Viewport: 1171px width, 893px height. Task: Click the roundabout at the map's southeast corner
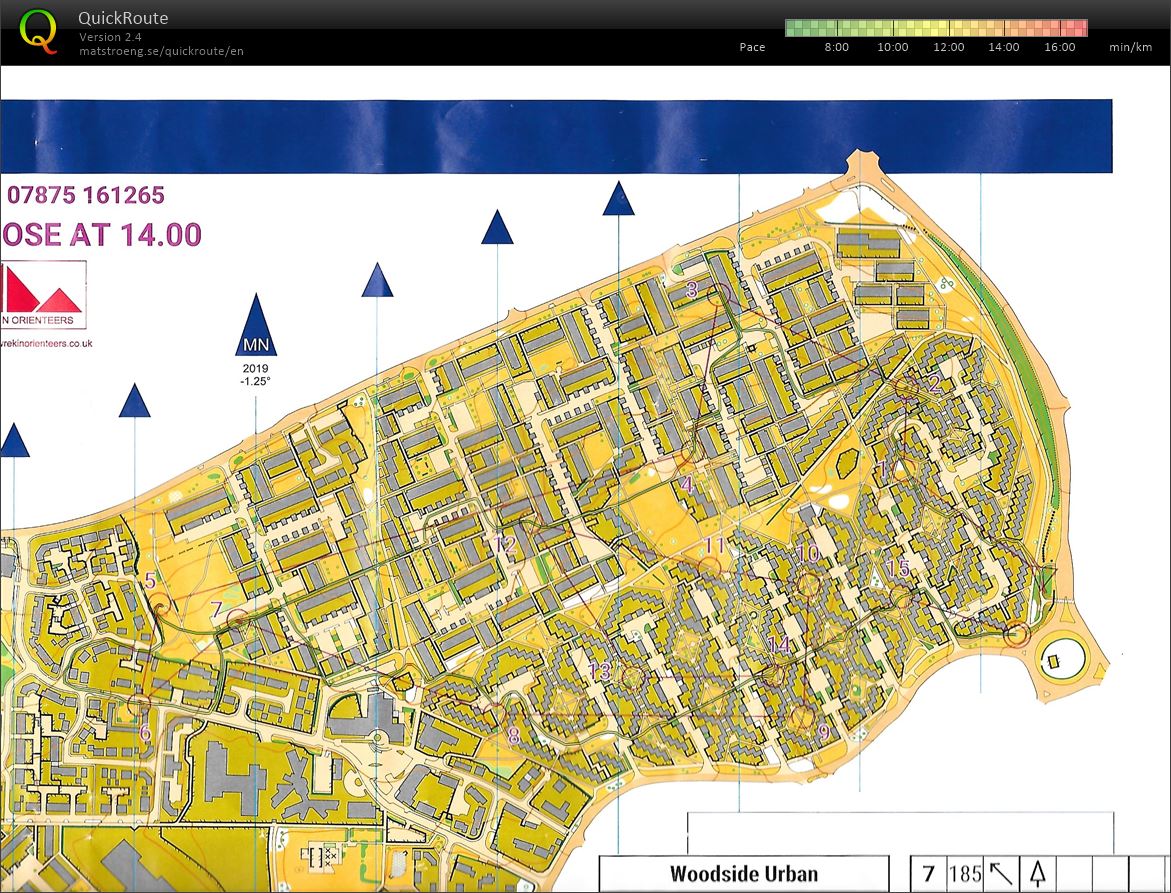(x=1061, y=660)
